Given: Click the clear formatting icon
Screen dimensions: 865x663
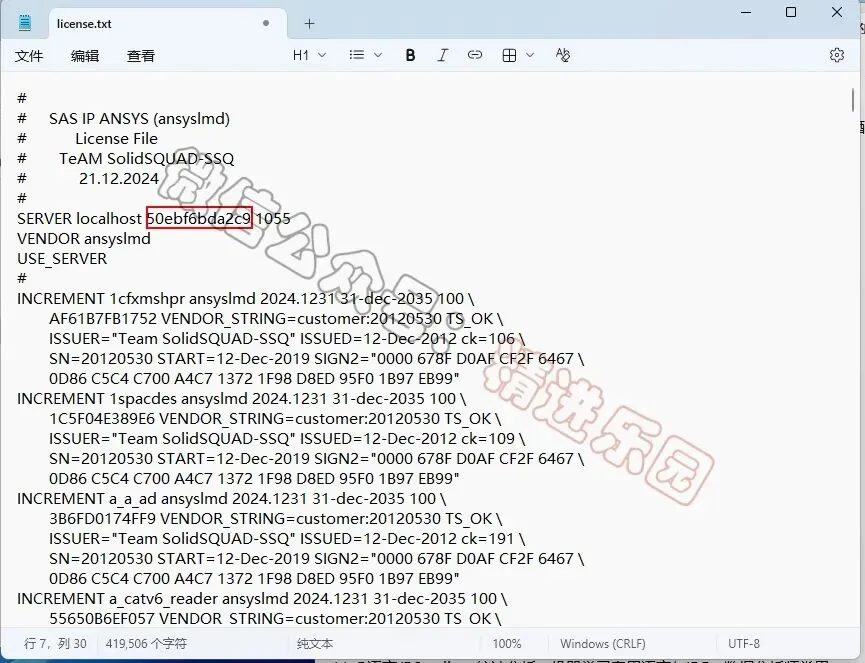Looking at the screenshot, I should pyautogui.click(x=563, y=55).
